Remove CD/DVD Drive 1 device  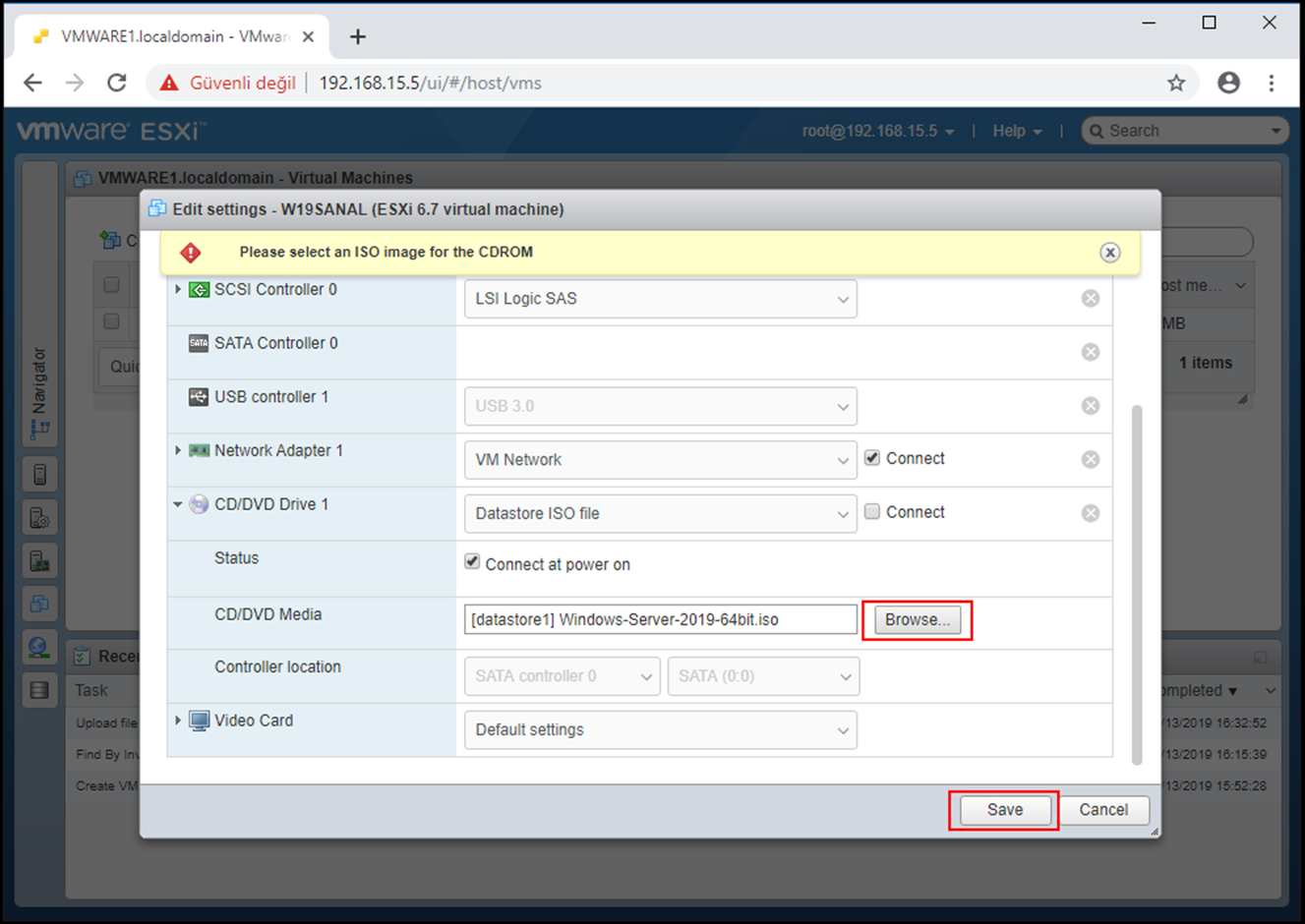tap(1091, 513)
